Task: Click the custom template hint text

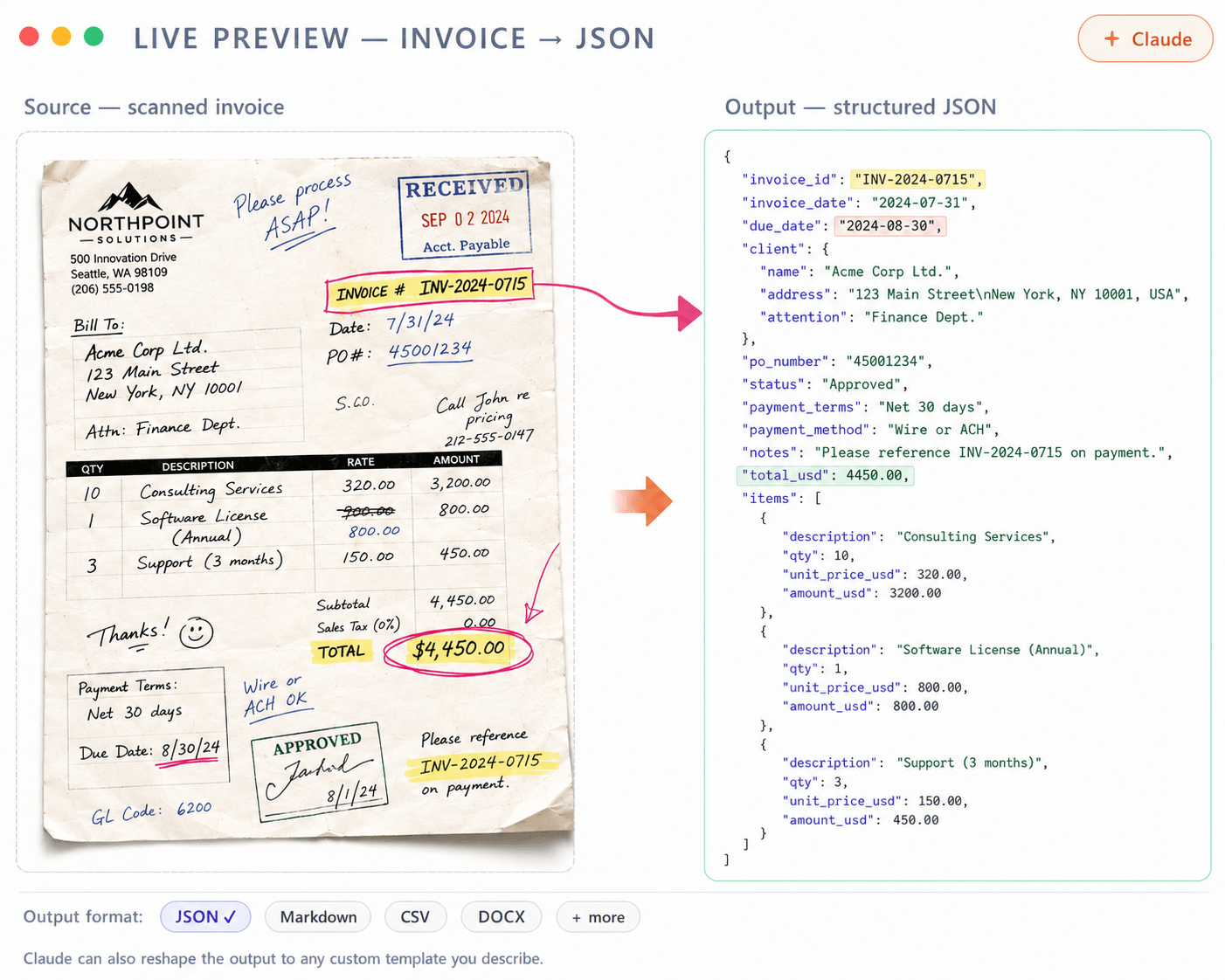Action: click(283, 958)
